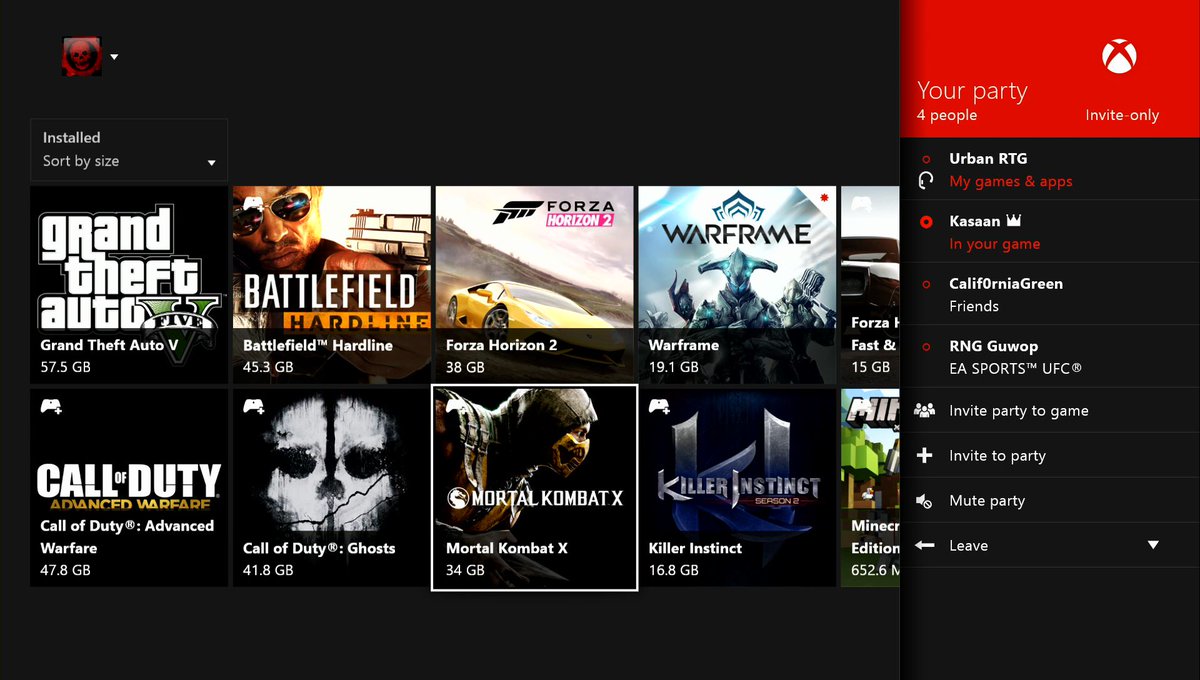Click the 57.5 GB size label

(x=66, y=367)
